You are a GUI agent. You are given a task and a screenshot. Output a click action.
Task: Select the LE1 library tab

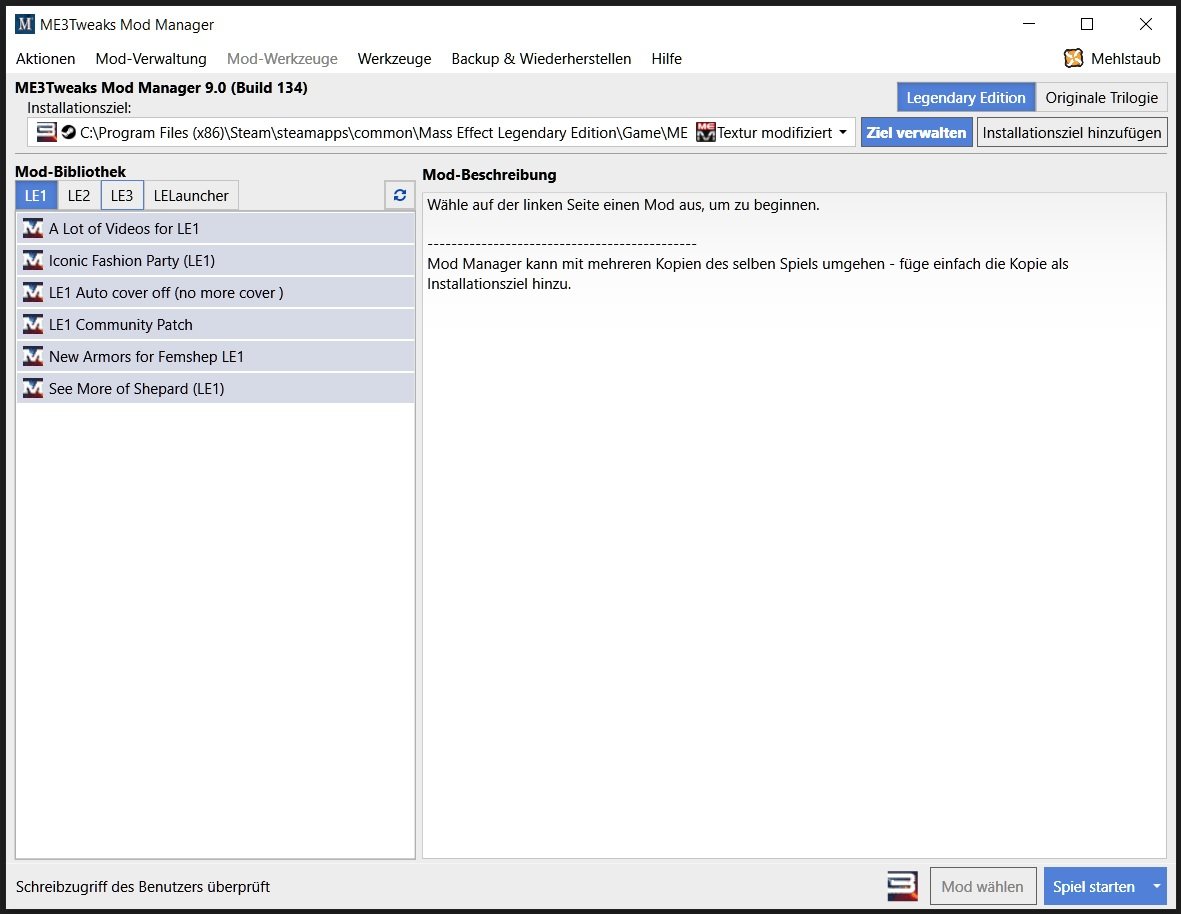tap(36, 196)
